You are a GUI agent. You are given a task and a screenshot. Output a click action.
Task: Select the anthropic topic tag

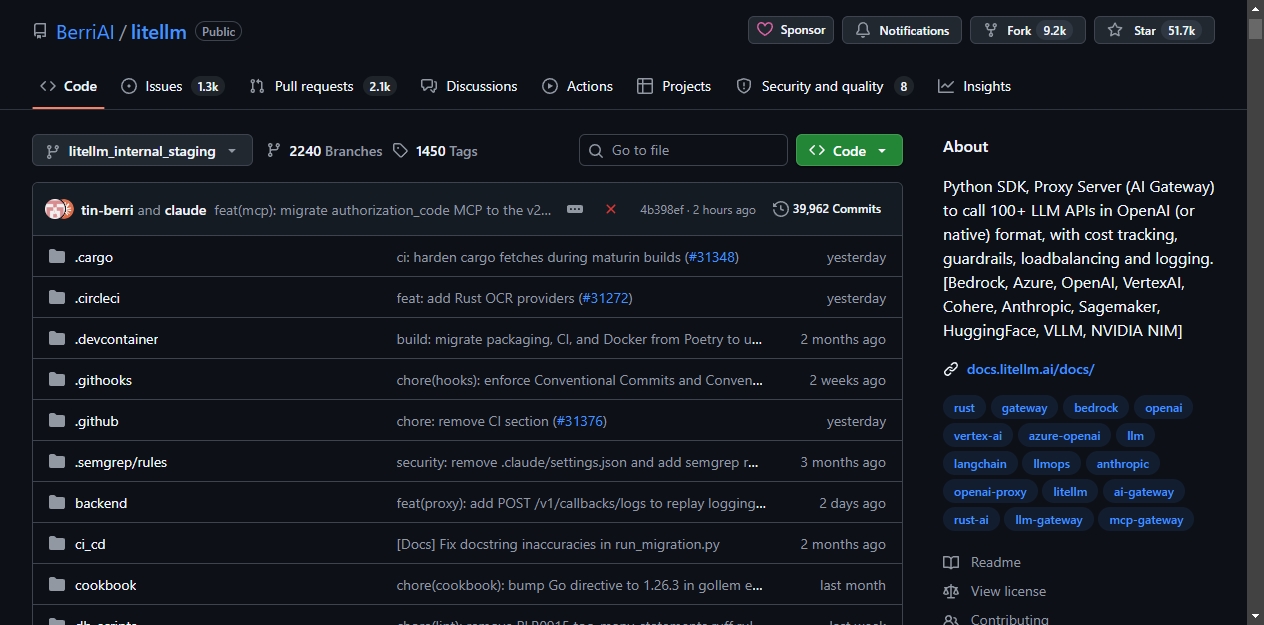(1123, 464)
